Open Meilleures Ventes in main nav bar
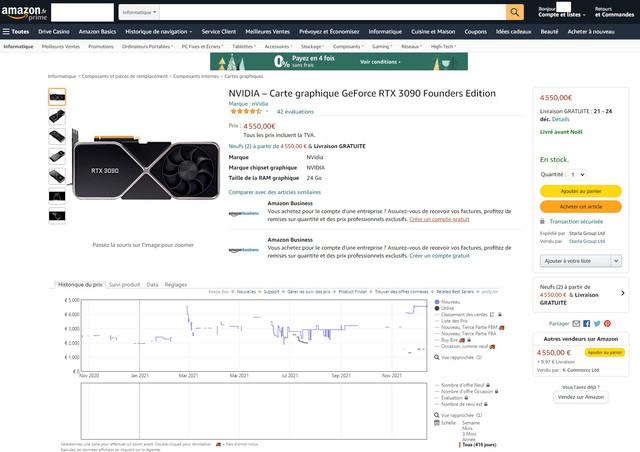 (267, 31)
